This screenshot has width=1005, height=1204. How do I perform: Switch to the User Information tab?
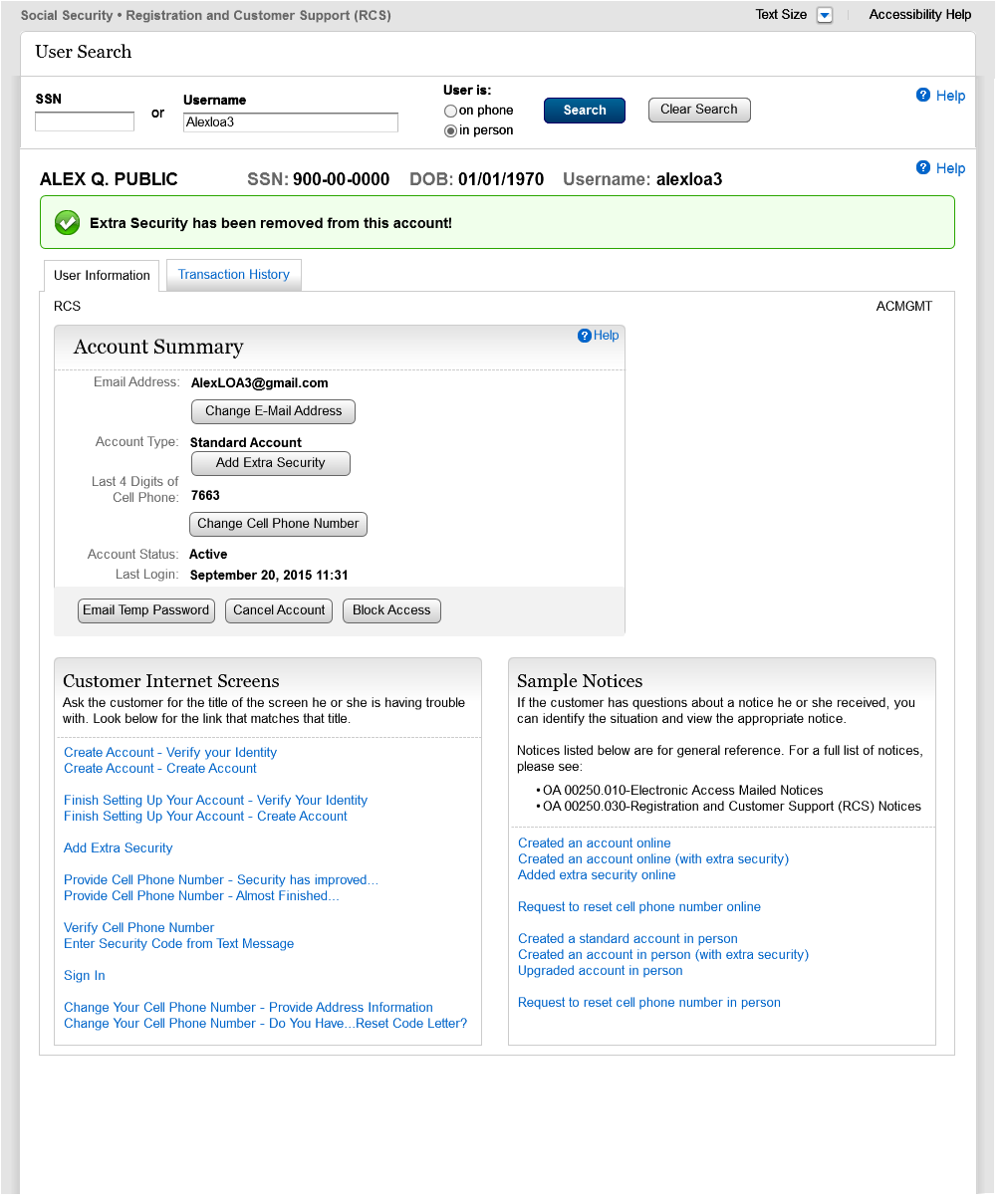coord(102,276)
